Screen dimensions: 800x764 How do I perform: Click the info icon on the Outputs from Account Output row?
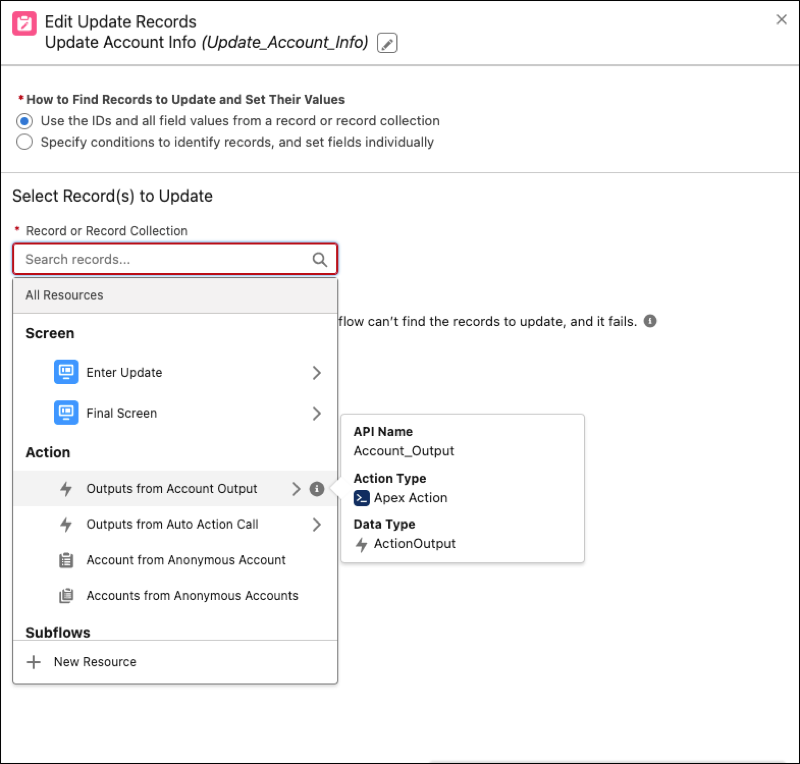tap(317, 489)
